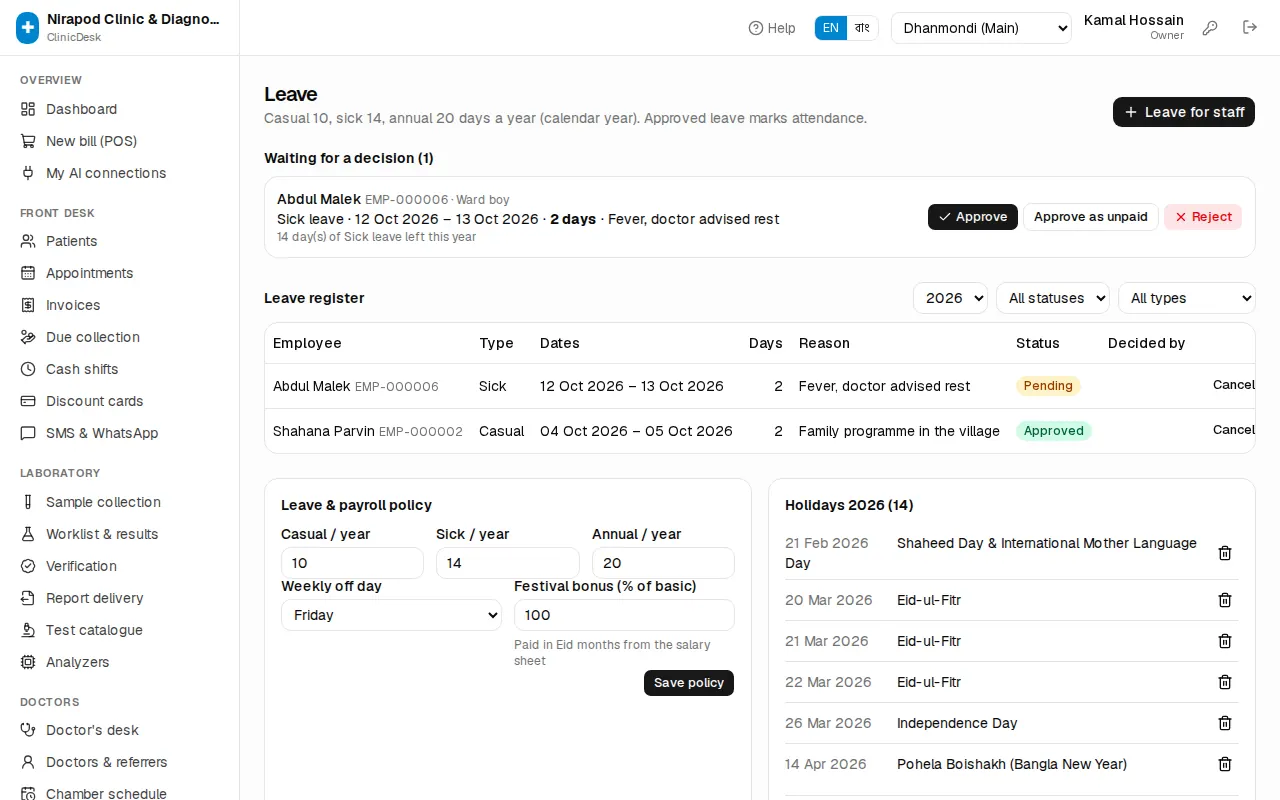Open the 2026 year filter dropdown
The width and height of the screenshot is (1280, 800).
tap(950, 298)
